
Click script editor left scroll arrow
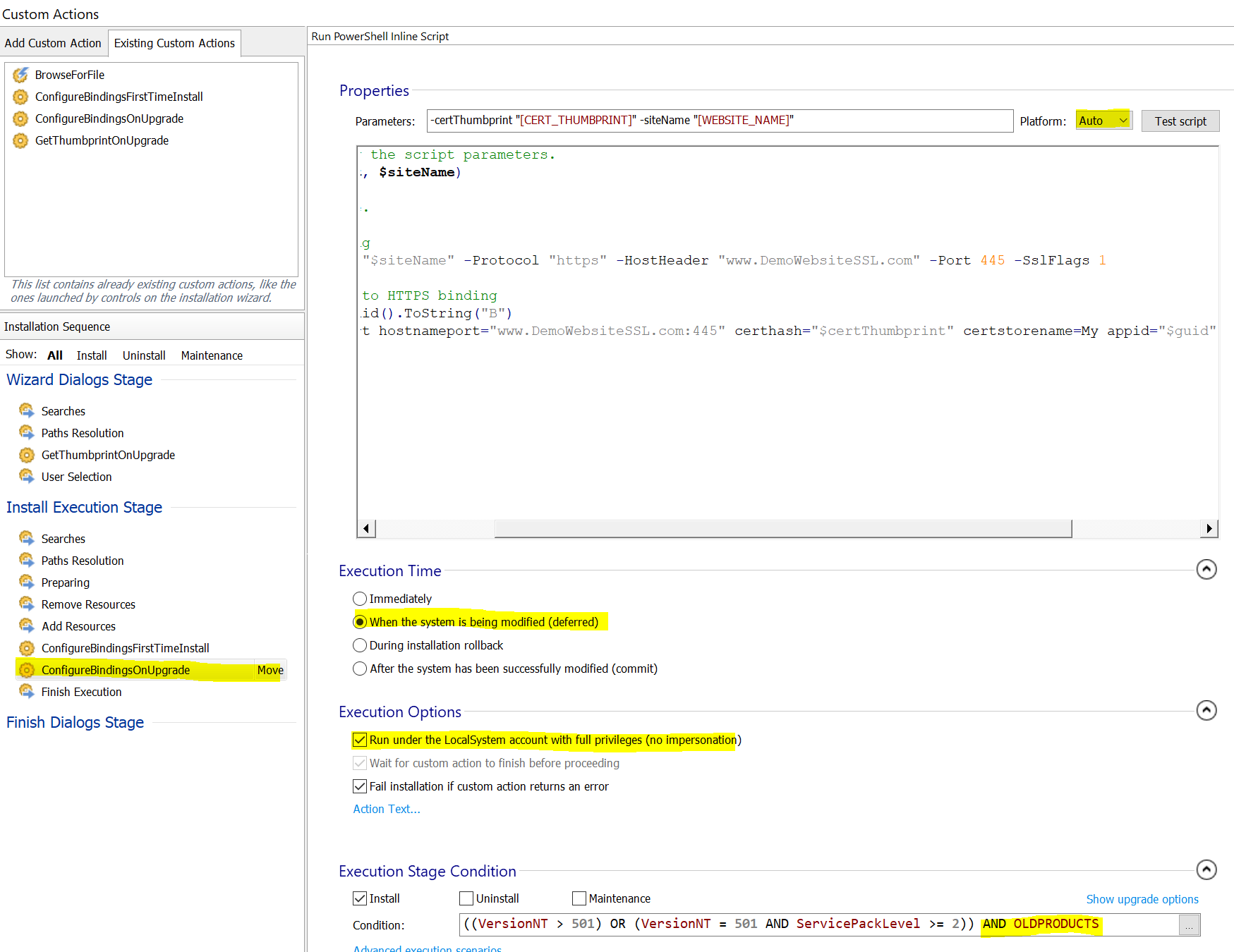[366, 528]
